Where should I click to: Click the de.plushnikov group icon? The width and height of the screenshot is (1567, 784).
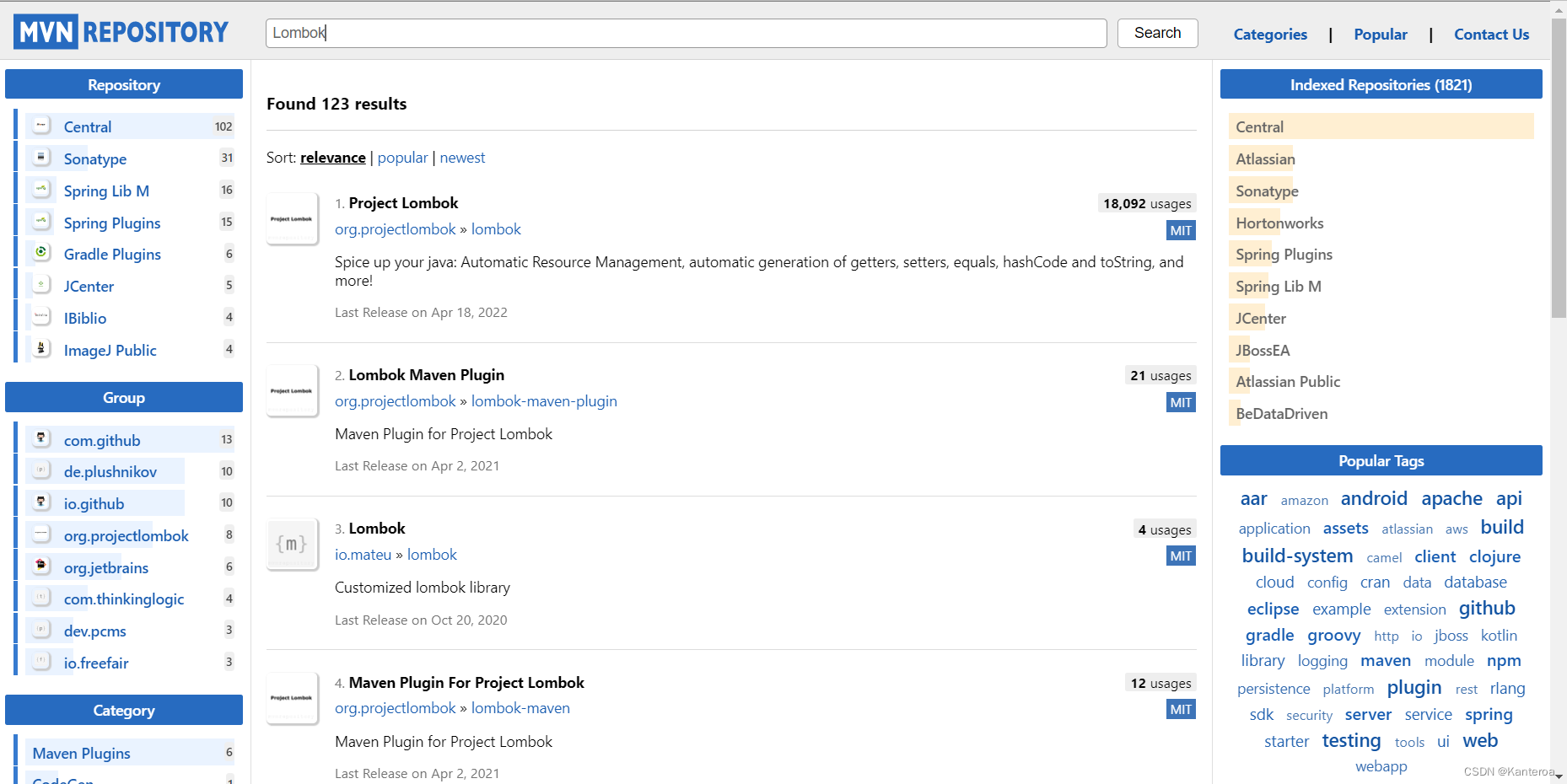click(41, 470)
